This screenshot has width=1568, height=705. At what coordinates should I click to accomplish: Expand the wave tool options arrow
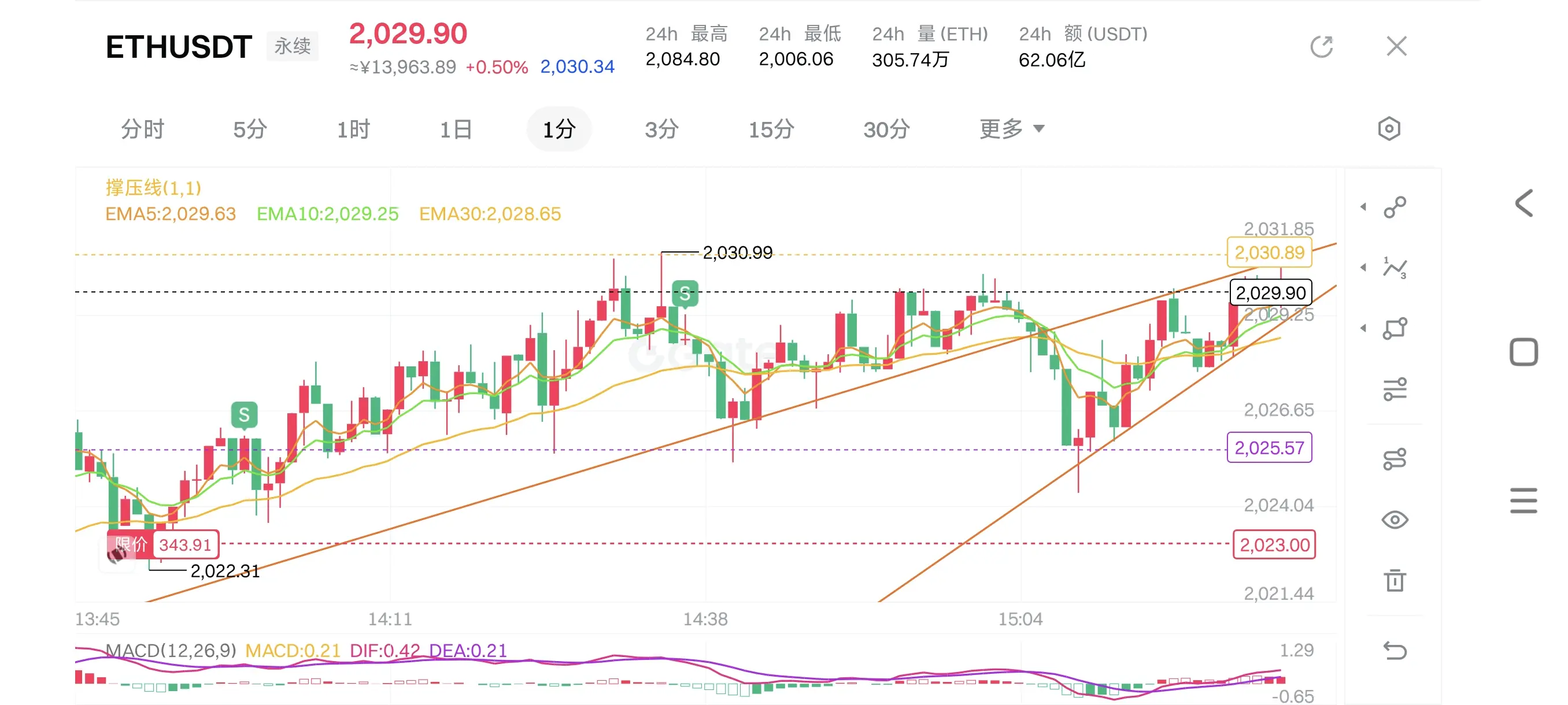tap(1363, 268)
